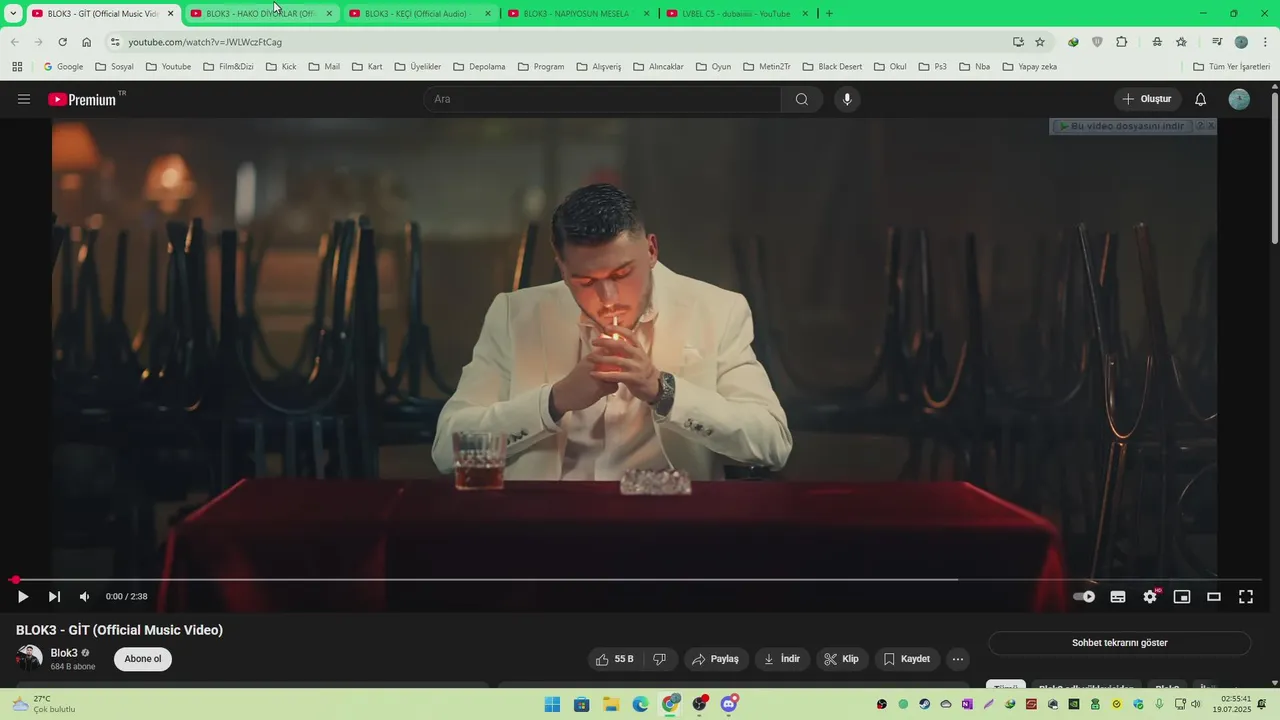1280x720 pixels.
Task: Focus the YouTube search box
Action: coord(602,99)
